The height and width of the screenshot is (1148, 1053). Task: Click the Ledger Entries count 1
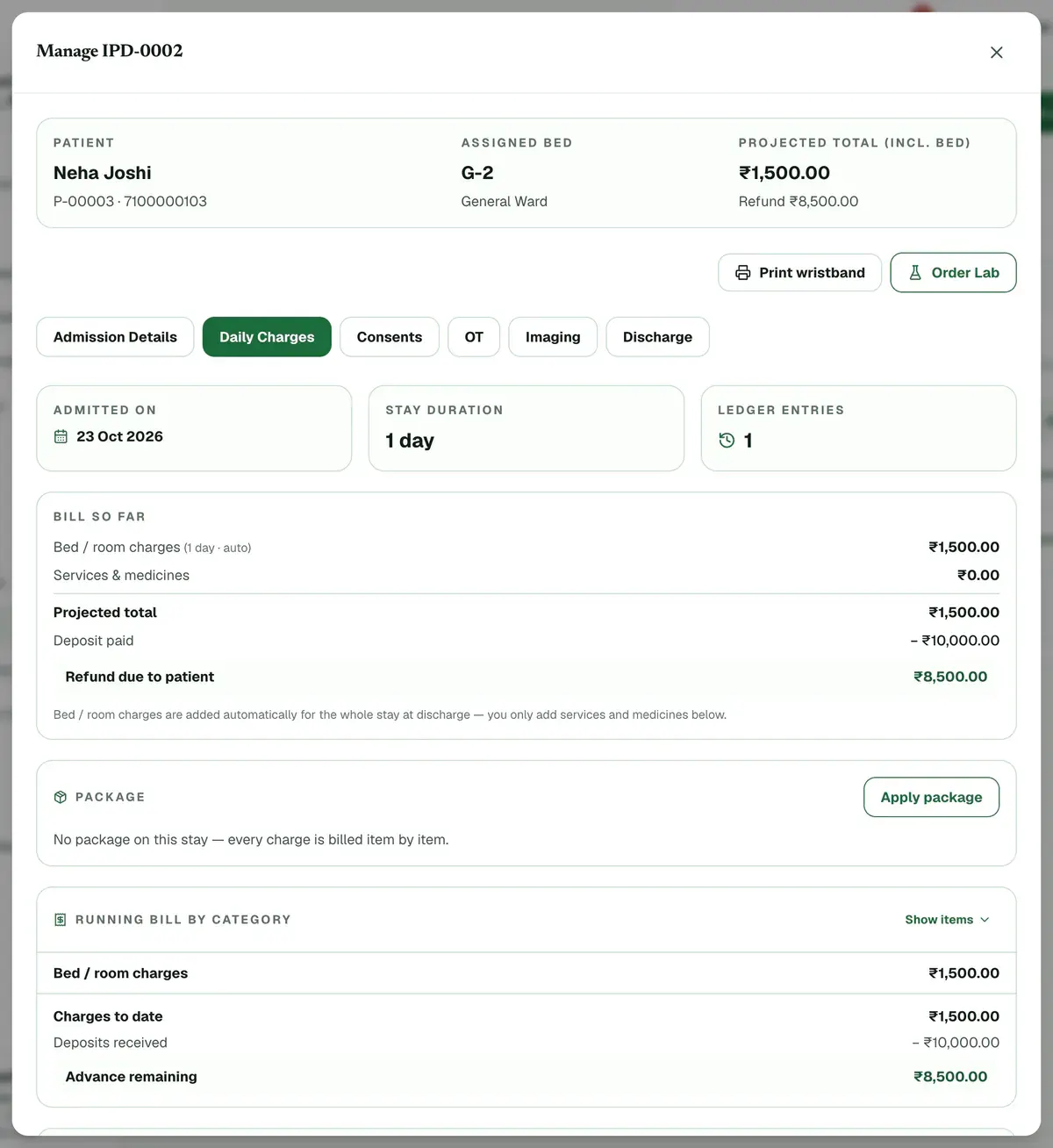(748, 441)
